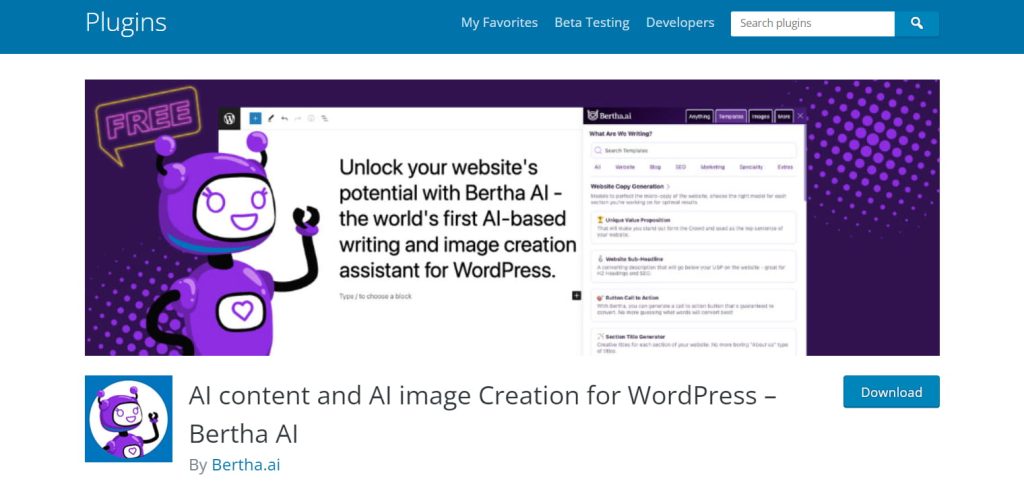Open the Bertha.ai author link
Image resolution: width=1024 pixels, height=494 pixels.
pos(246,465)
